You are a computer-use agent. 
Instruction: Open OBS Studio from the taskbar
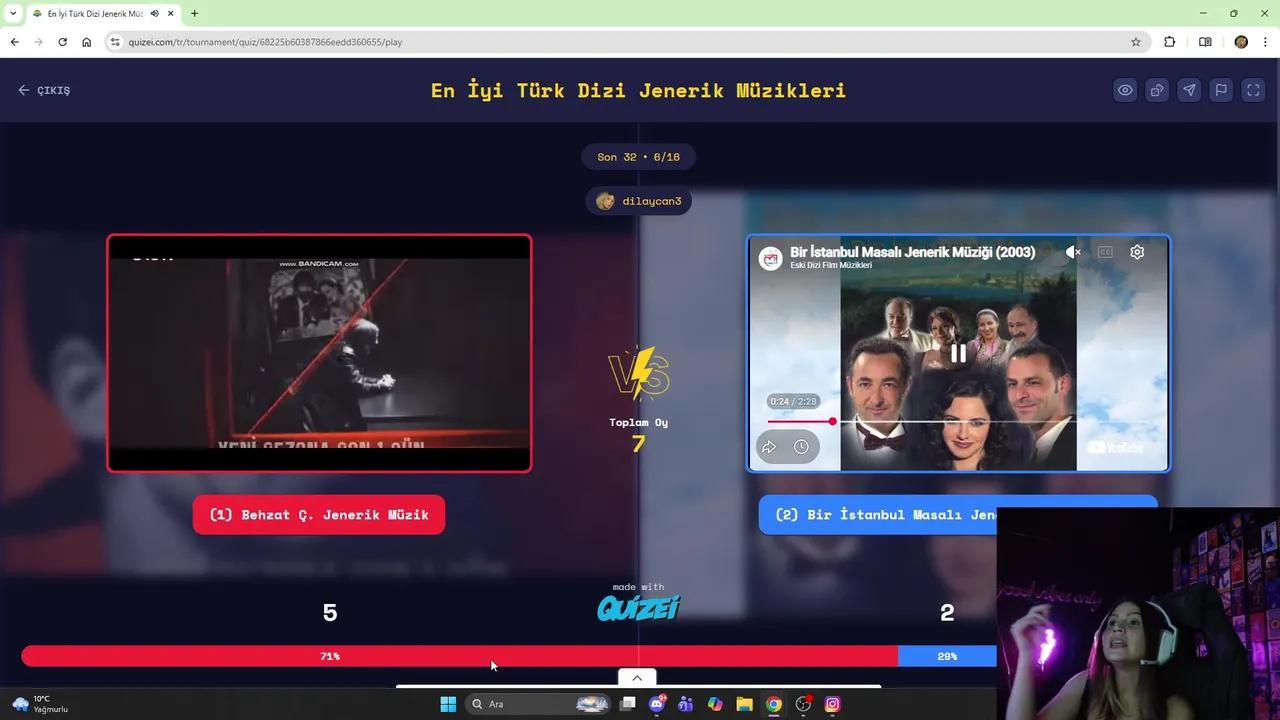click(803, 704)
